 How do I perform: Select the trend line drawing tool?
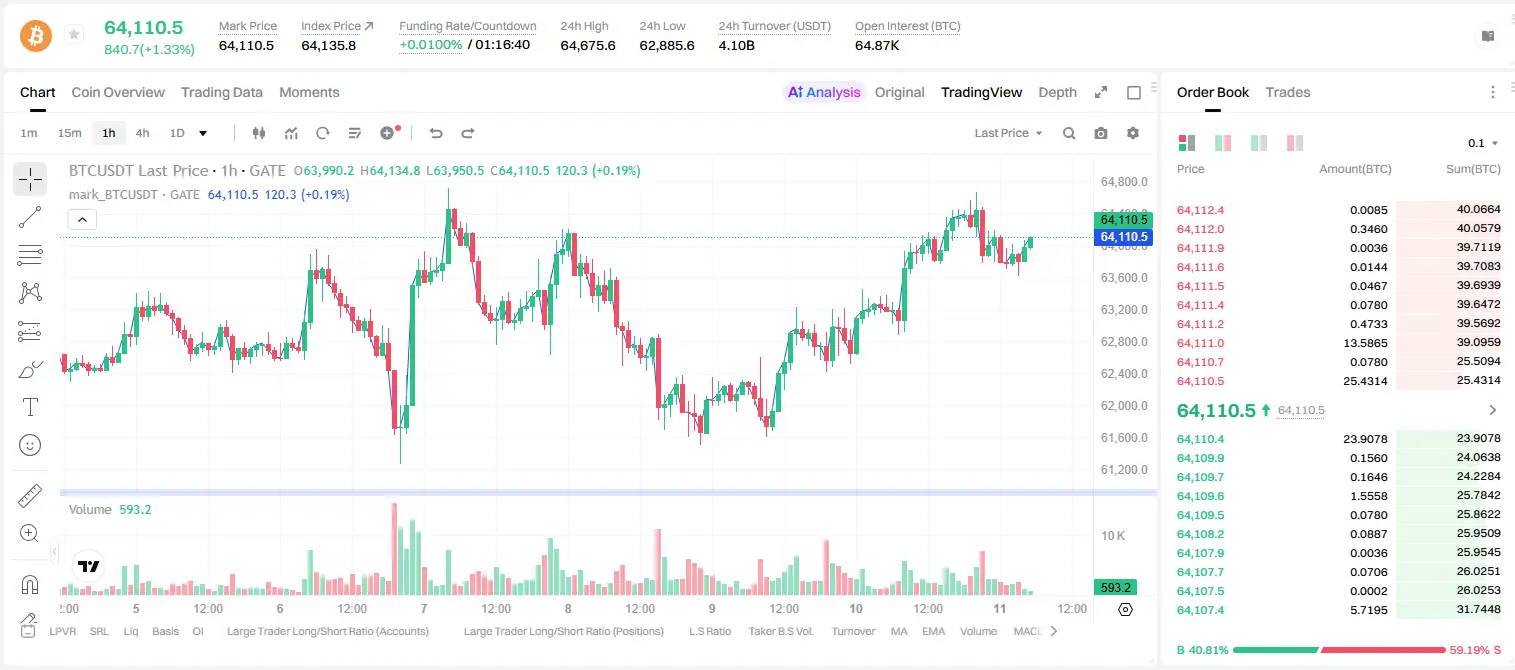coord(30,217)
